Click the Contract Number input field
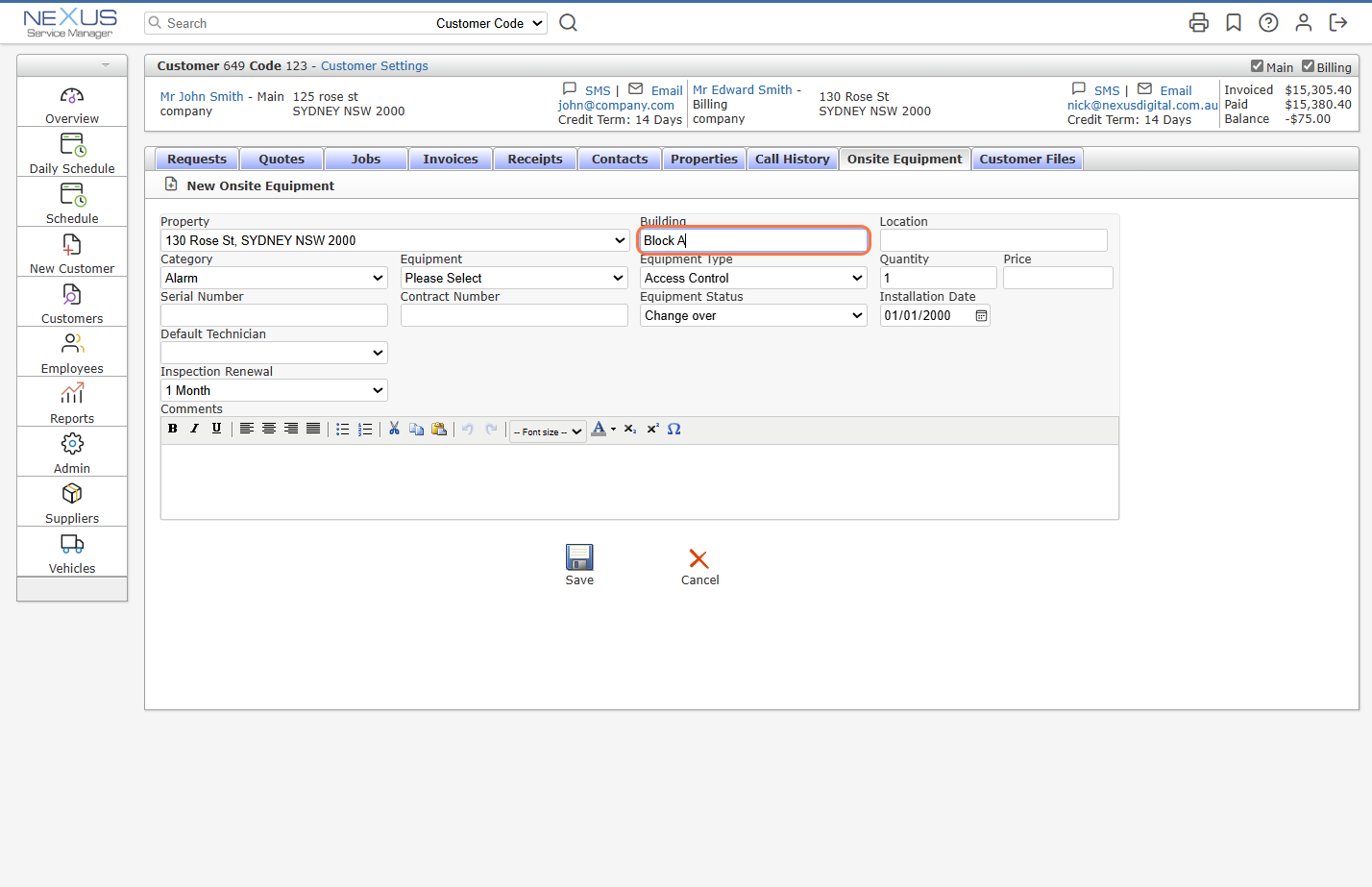Screen dimensions: 1372x887 [x=514, y=315]
